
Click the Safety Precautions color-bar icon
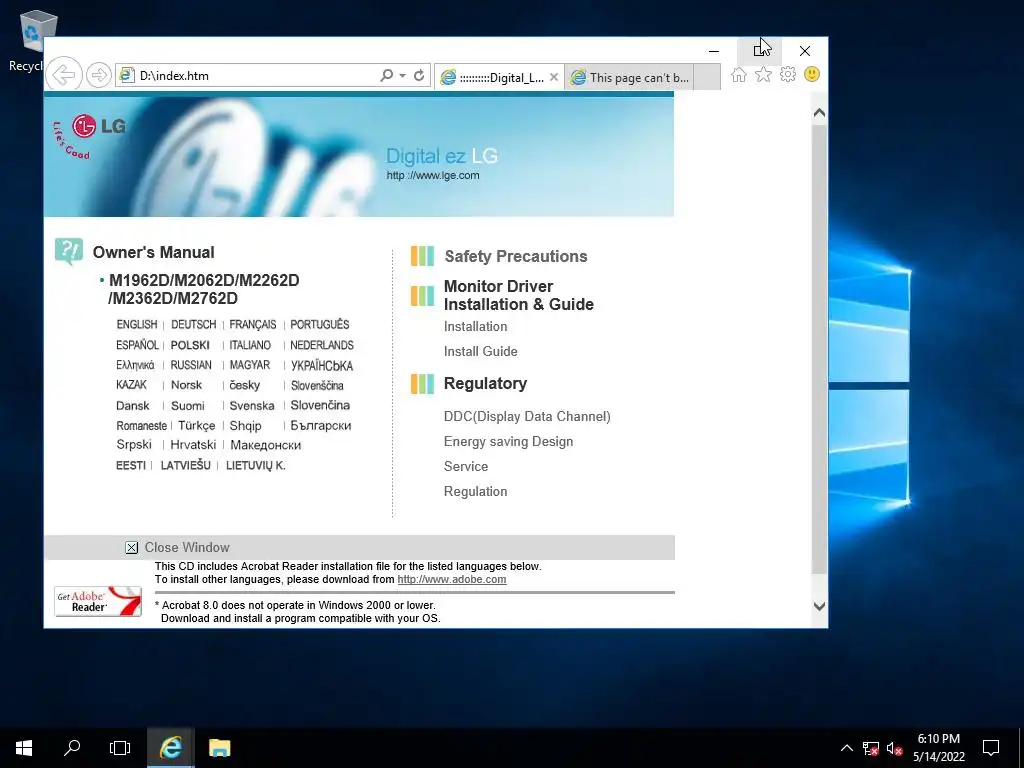tap(423, 256)
